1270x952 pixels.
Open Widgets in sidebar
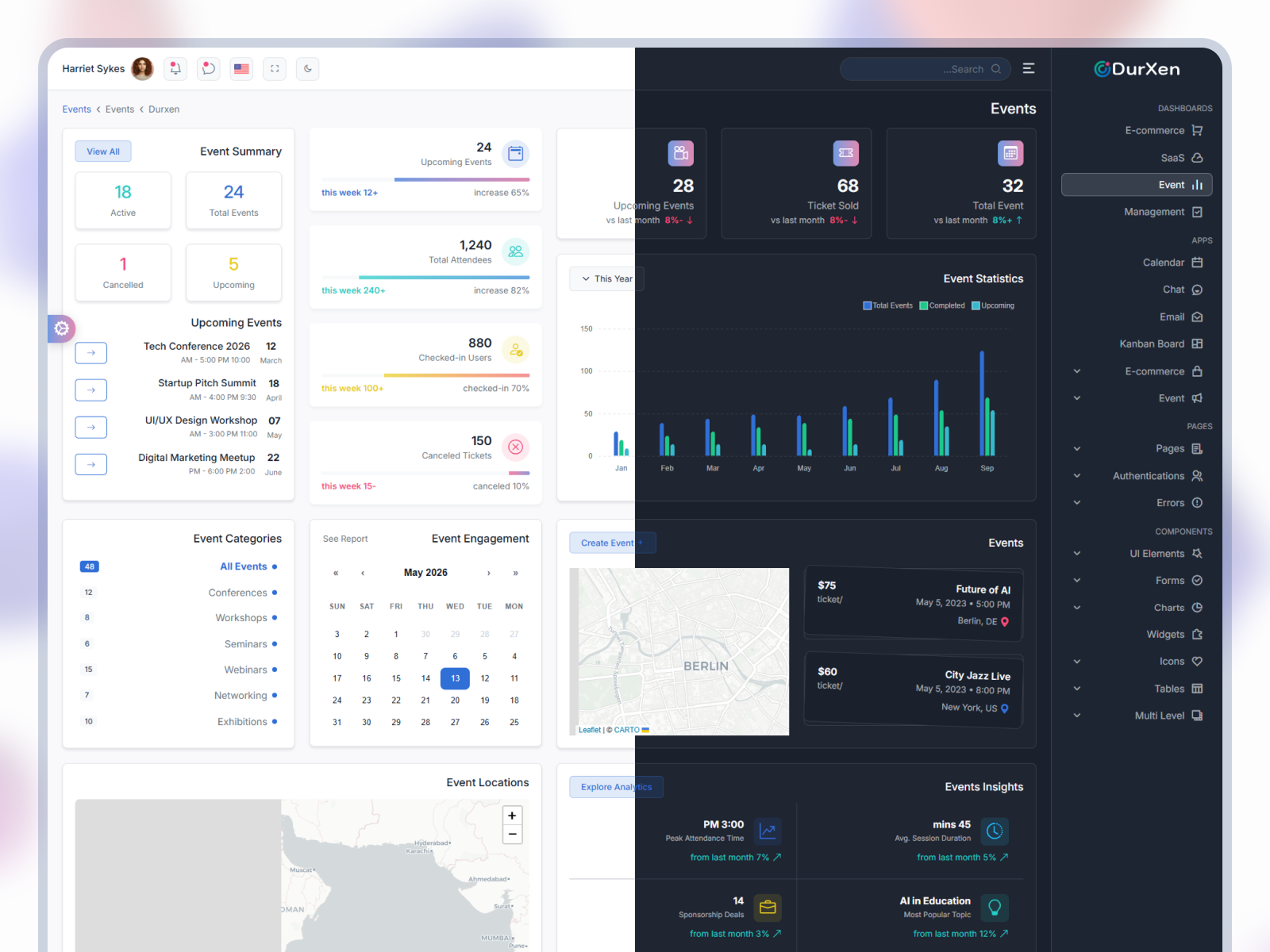pyautogui.click(x=1137, y=635)
